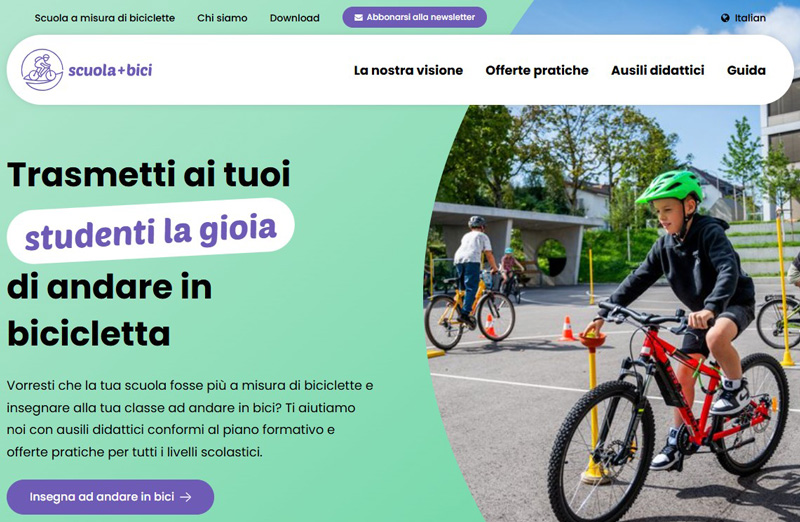800x522 pixels.
Task: Click the intro paragraph about ausili didattici
Action: pos(190,418)
